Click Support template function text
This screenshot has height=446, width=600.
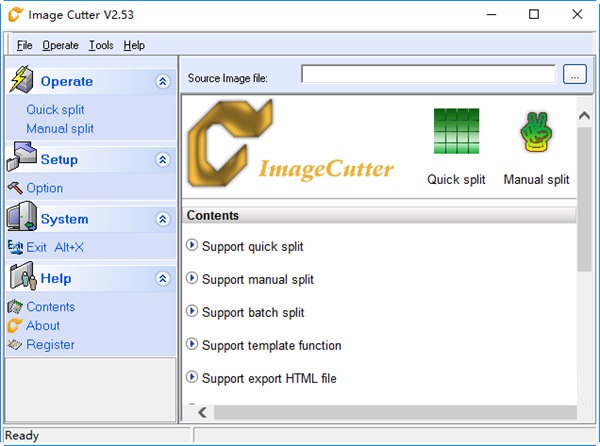271,345
